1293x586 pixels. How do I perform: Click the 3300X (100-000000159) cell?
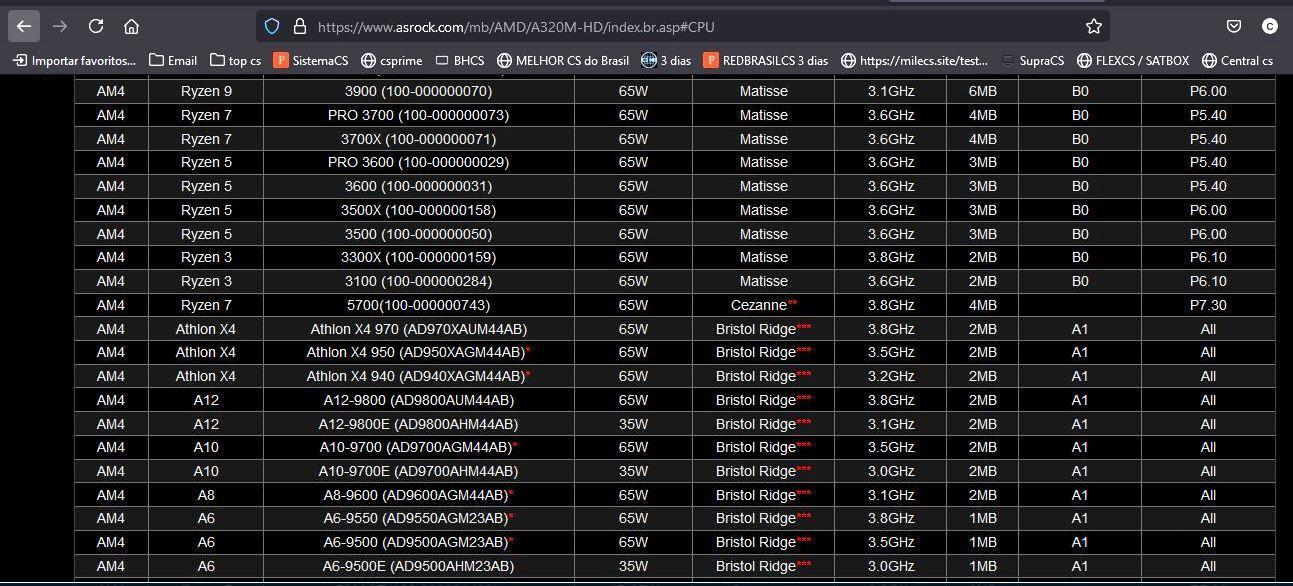[418, 257]
